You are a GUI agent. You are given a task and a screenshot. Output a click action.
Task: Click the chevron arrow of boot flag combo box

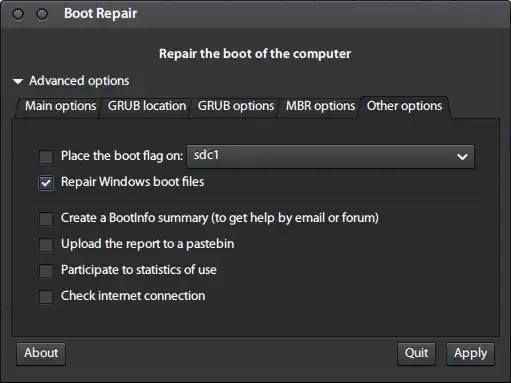pos(462,157)
